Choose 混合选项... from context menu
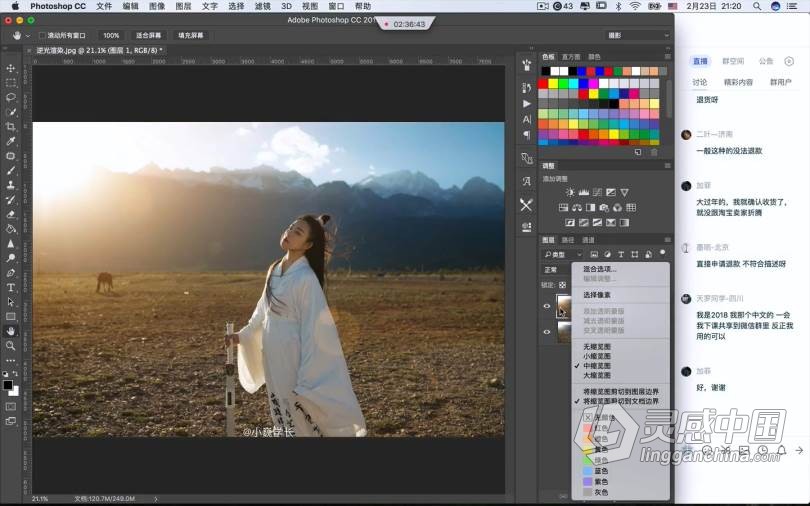Screen dimensions: 810x506 599,269
